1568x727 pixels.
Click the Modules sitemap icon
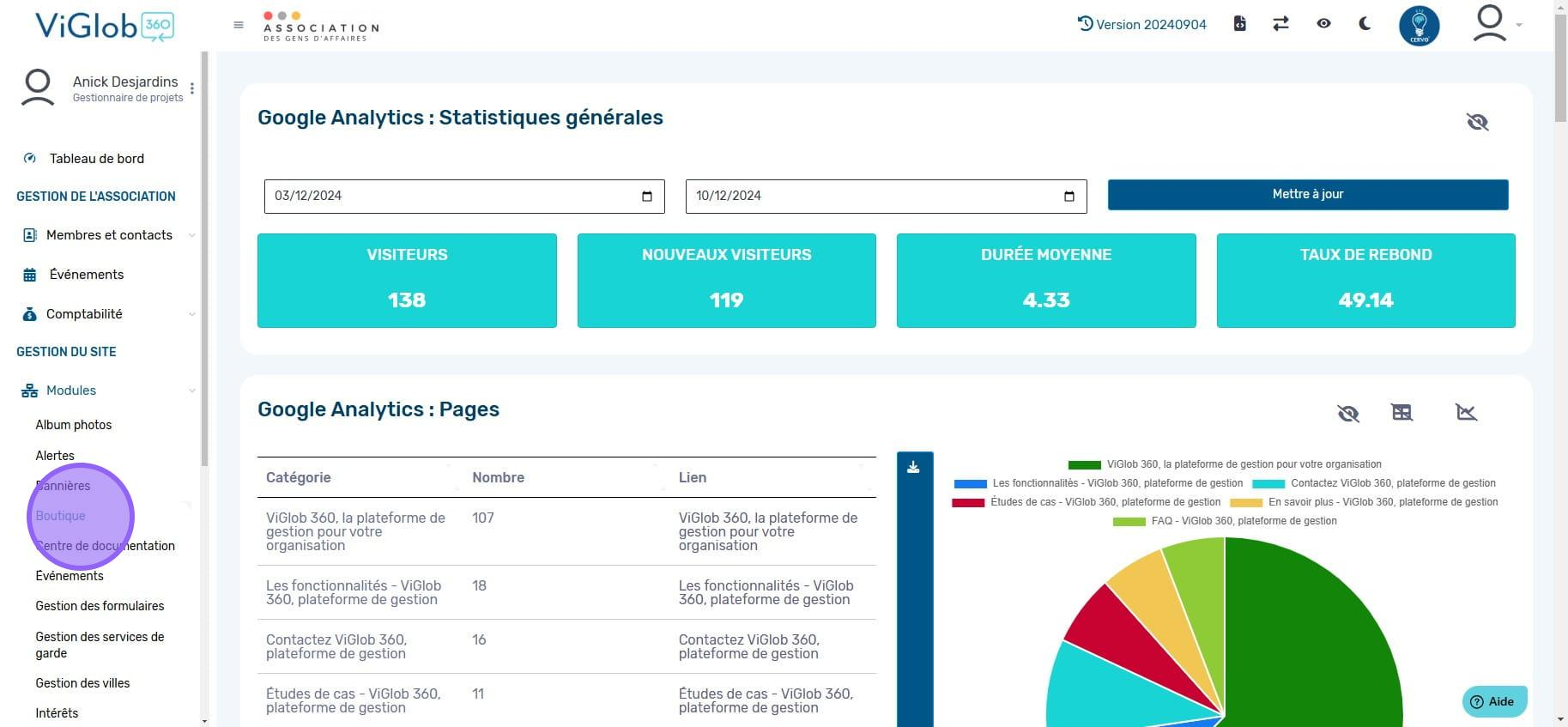click(30, 391)
